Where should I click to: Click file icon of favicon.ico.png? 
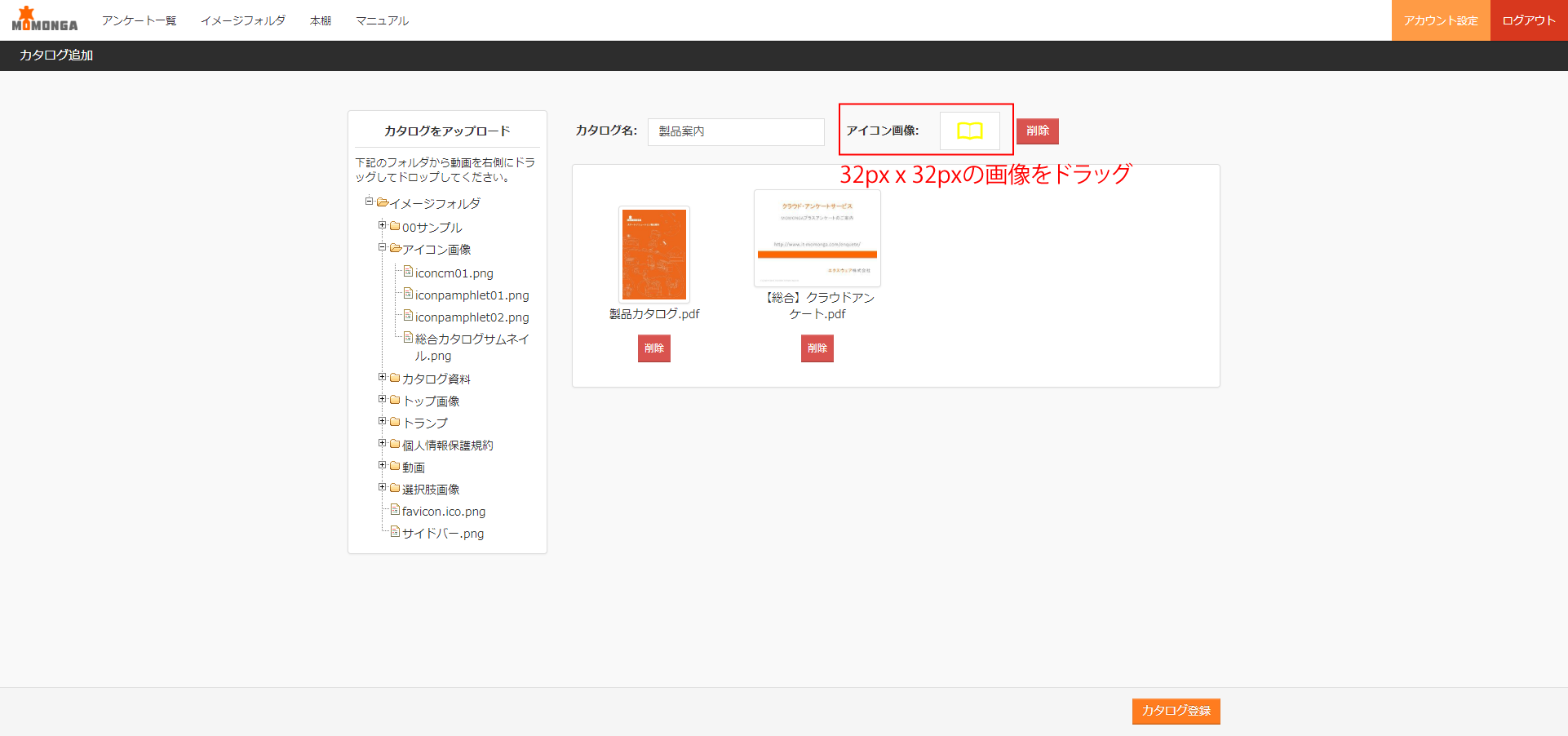[395, 509]
